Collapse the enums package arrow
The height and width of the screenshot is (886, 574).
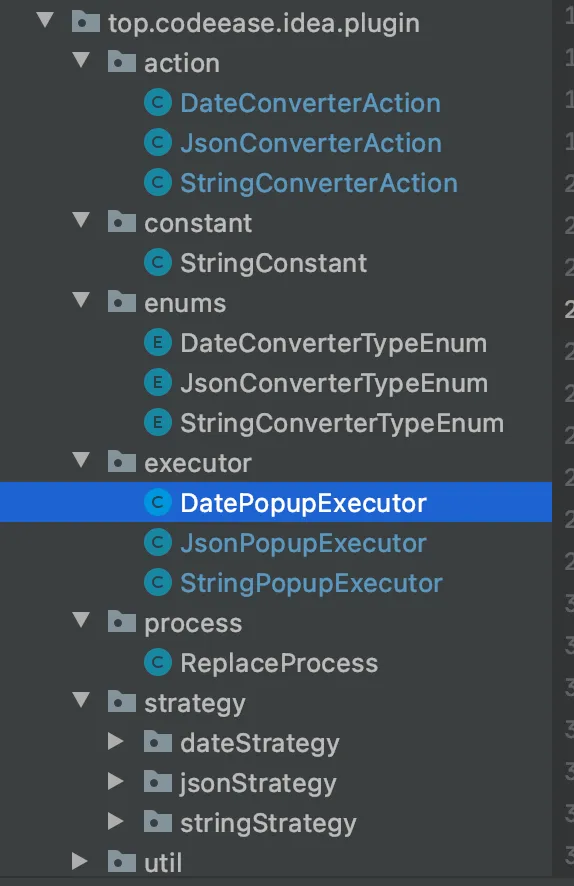(81, 300)
